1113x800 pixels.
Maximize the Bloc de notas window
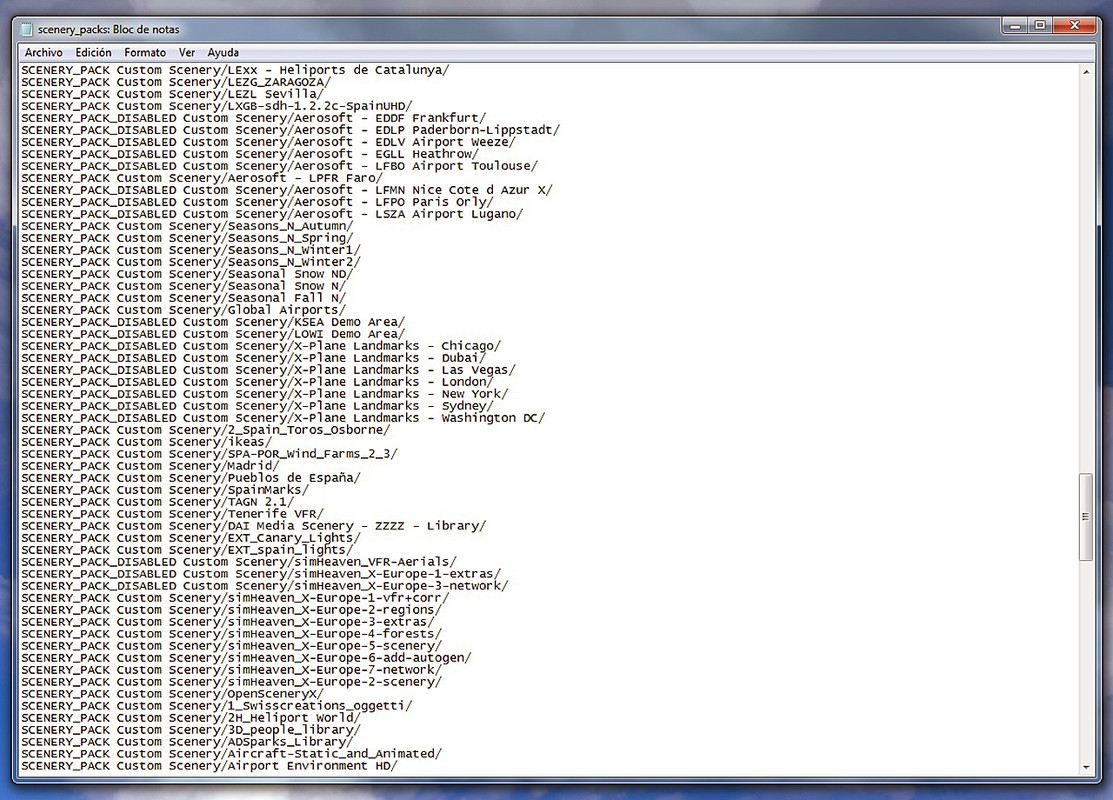click(x=1040, y=26)
